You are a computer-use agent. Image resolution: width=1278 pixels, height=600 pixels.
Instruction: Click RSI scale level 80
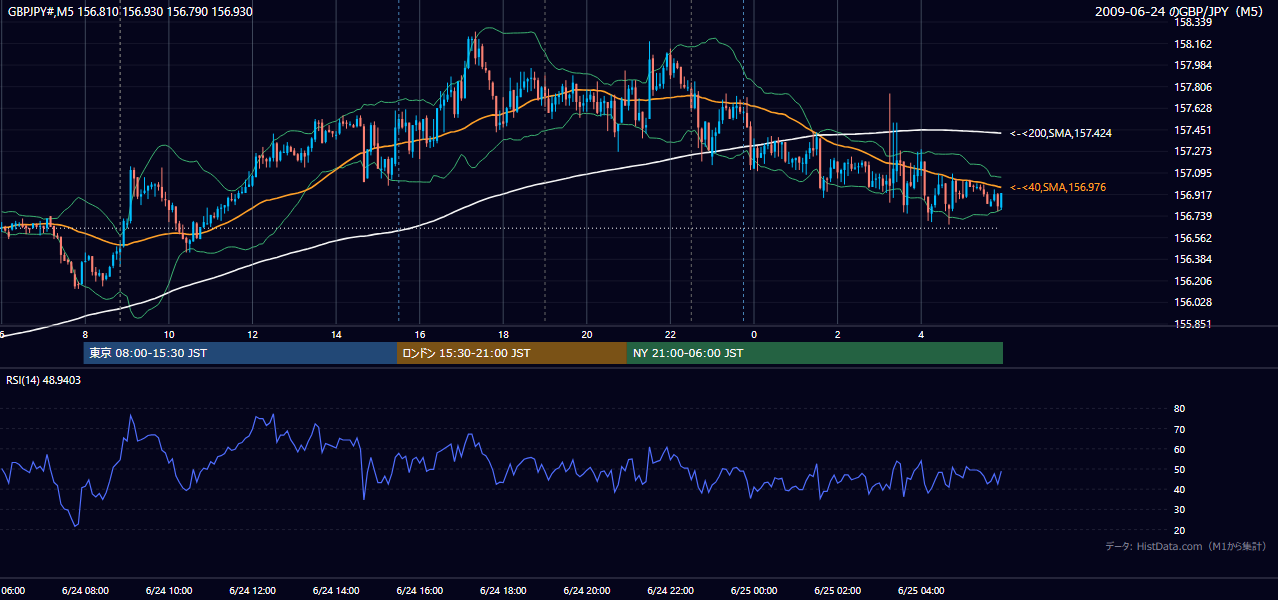point(1179,409)
